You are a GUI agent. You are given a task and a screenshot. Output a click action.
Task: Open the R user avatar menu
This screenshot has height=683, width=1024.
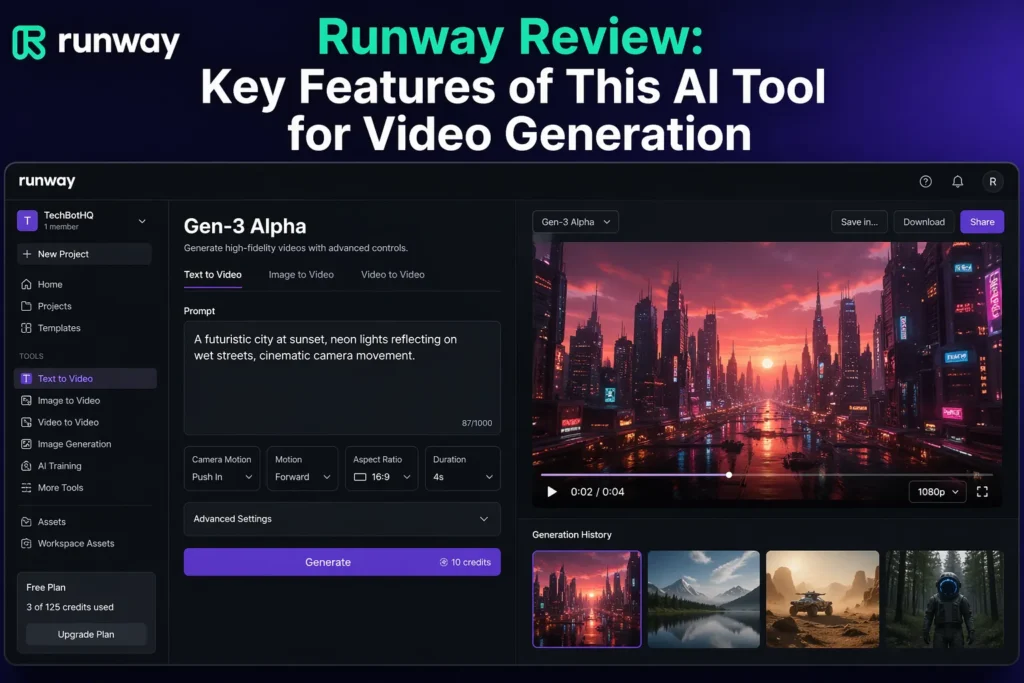point(993,182)
